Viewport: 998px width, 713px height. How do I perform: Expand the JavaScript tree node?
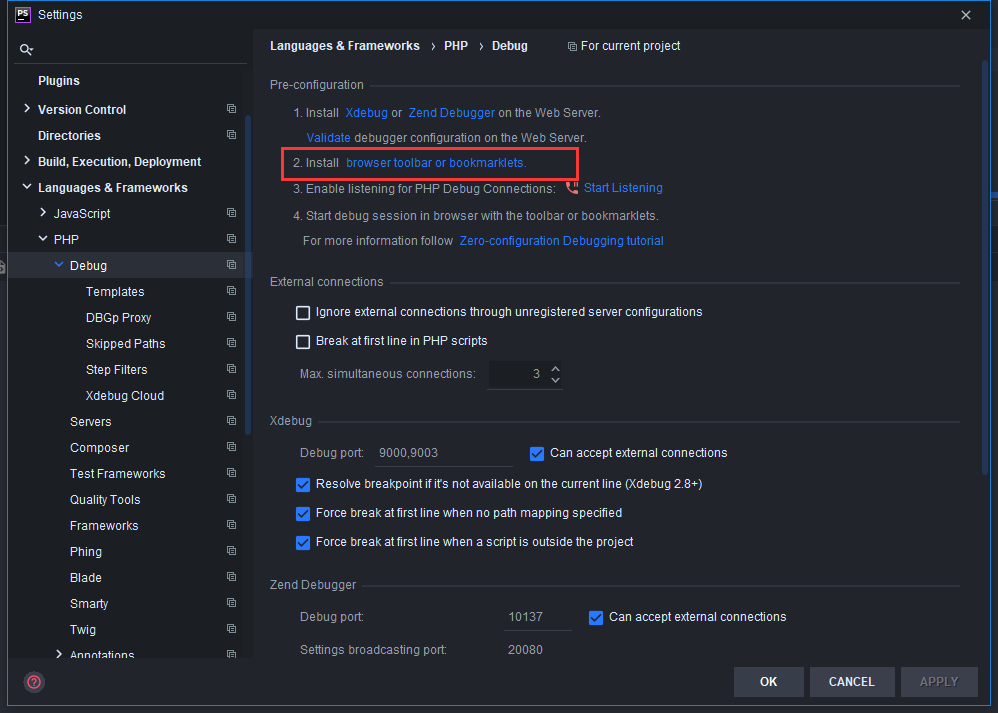pyautogui.click(x=43, y=213)
